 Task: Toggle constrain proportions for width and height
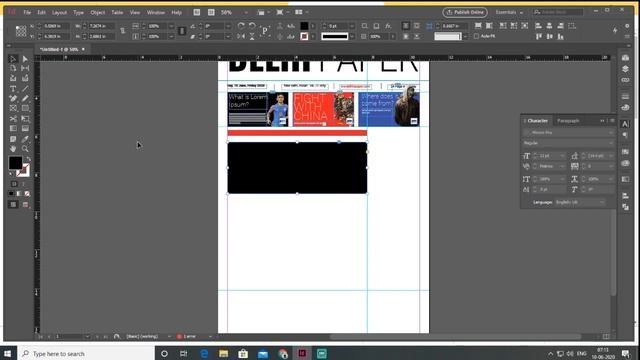[x=122, y=31]
